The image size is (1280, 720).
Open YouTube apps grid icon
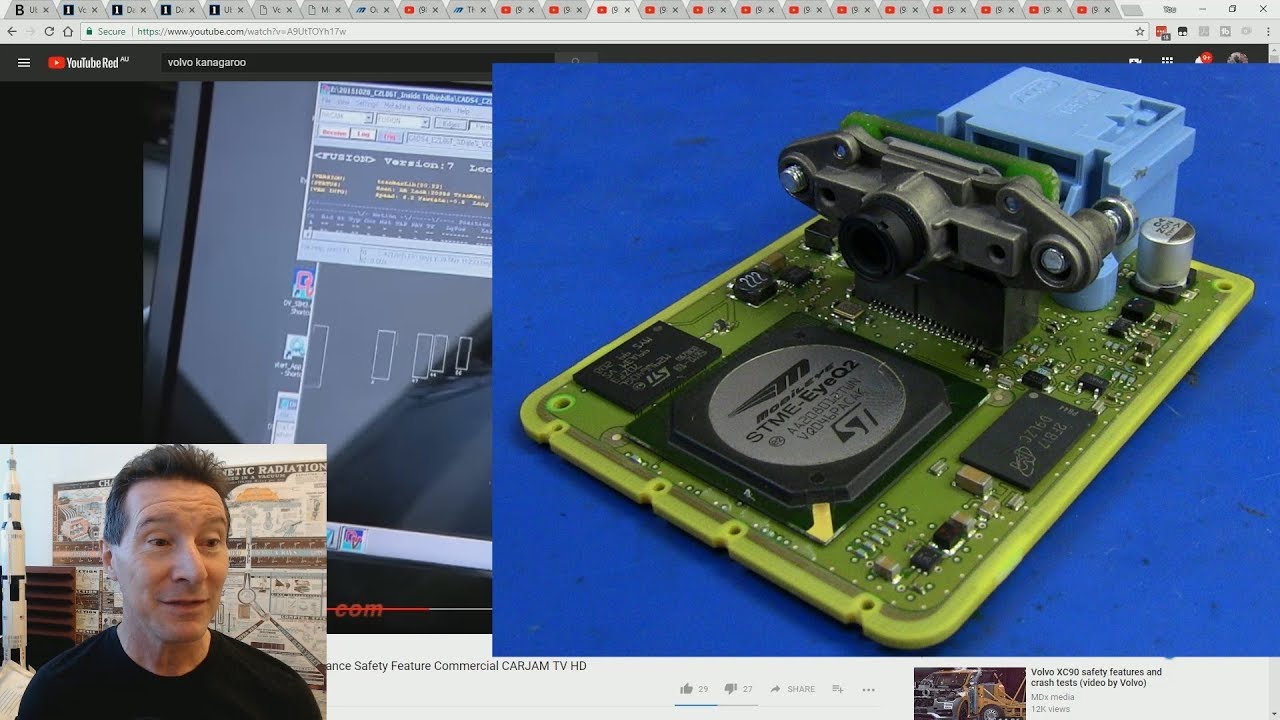[x=1167, y=62]
